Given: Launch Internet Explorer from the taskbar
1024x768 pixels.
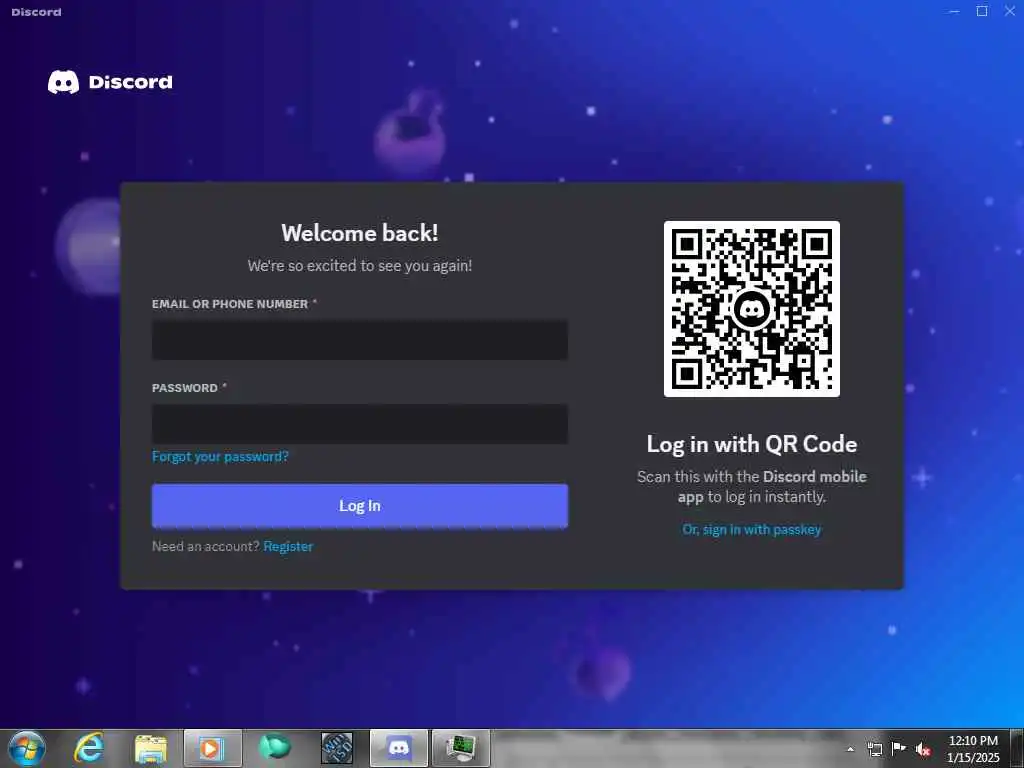Looking at the screenshot, I should [89, 748].
